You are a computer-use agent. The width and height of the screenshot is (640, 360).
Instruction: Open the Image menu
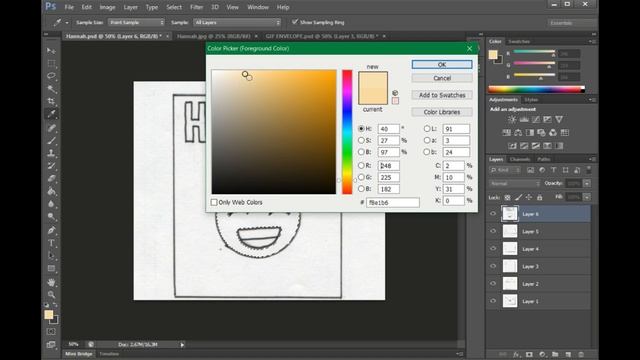point(107,7)
